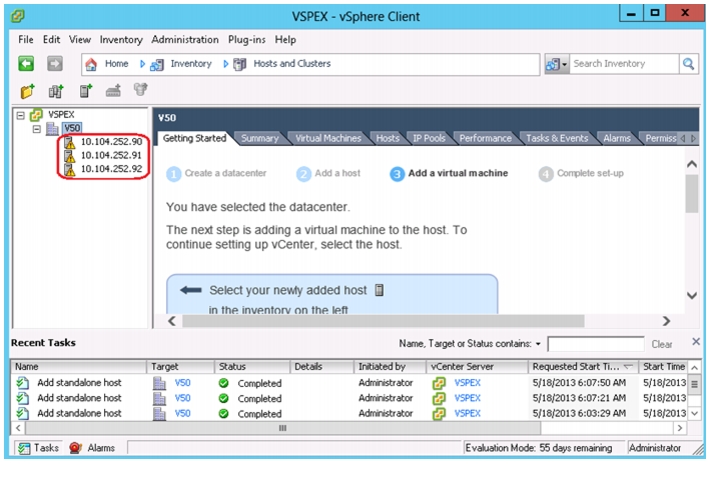Viewport: 709px width, 477px height.
Task: Open the IP Pools tab
Action: click(429, 138)
